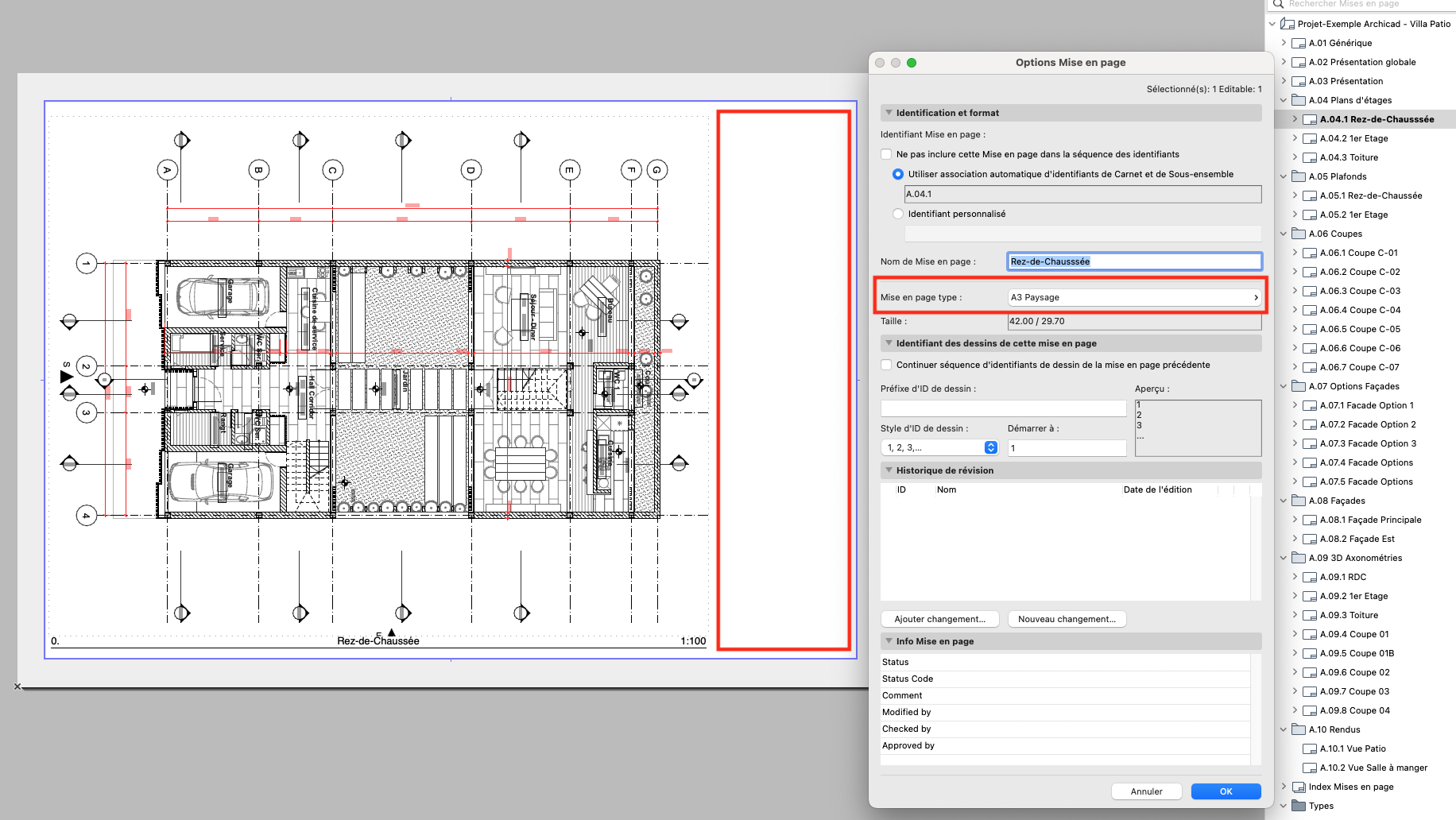The image size is (1456, 820).
Task: Click the folder icon of A.10 Rendus
Action: (x=1299, y=729)
